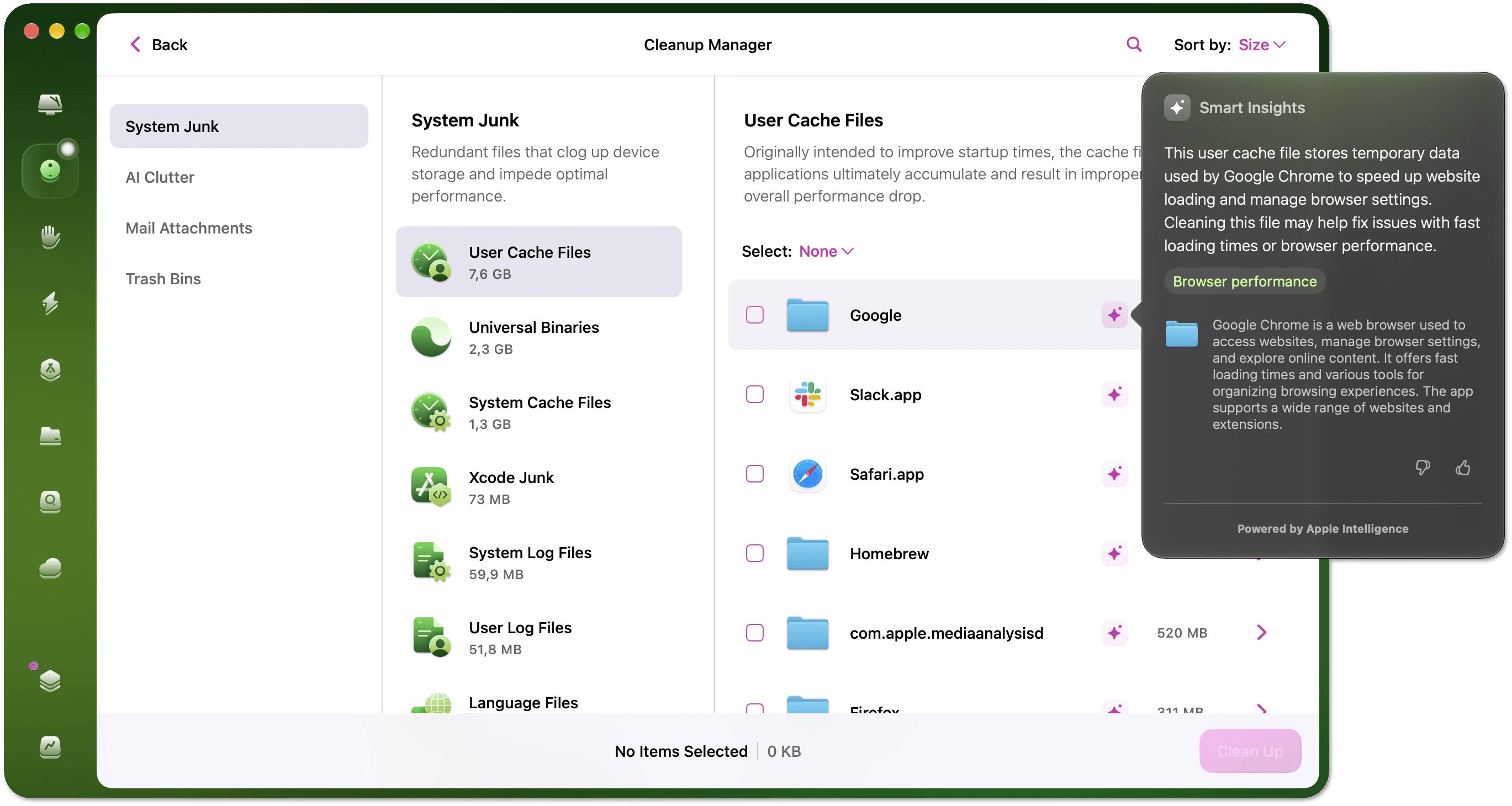Check the Google folder checkbox
The height and width of the screenshot is (806, 1512).
[754, 315]
